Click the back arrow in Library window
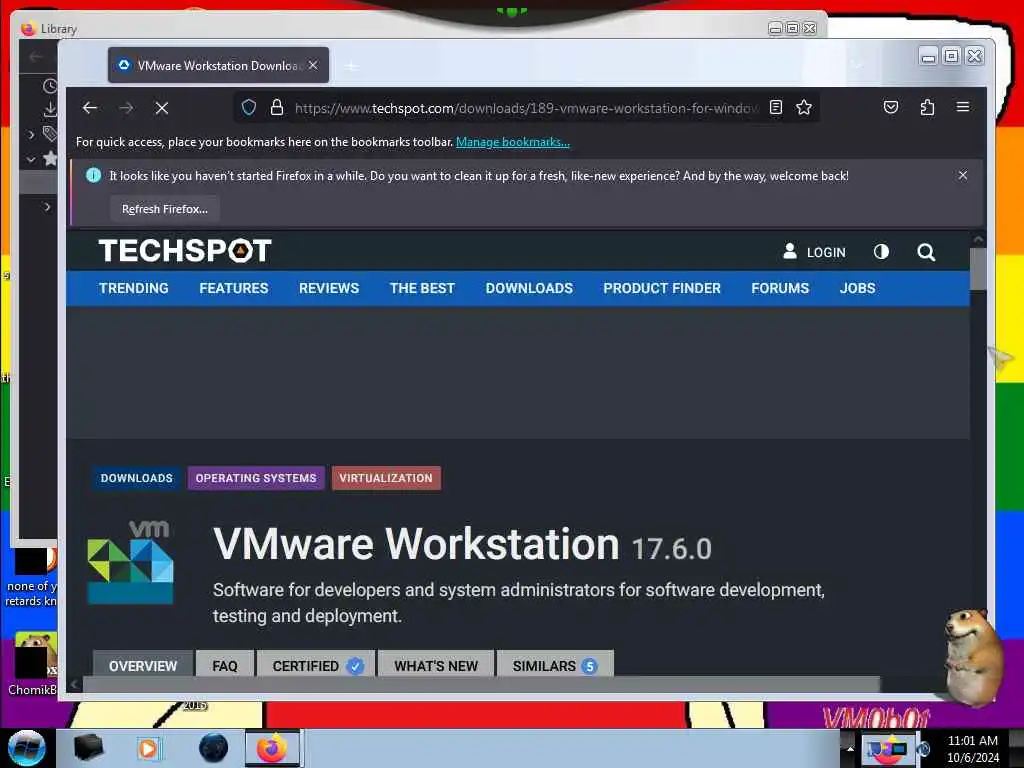 tap(36, 57)
